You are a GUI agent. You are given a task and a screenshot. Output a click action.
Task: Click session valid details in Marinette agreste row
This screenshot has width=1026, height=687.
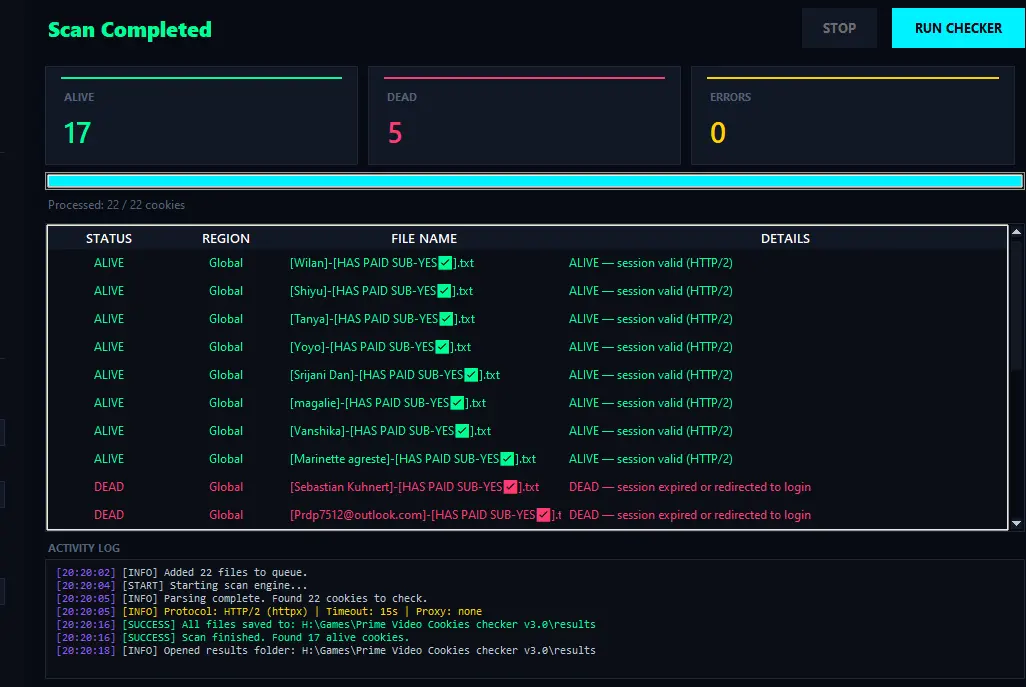point(650,459)
